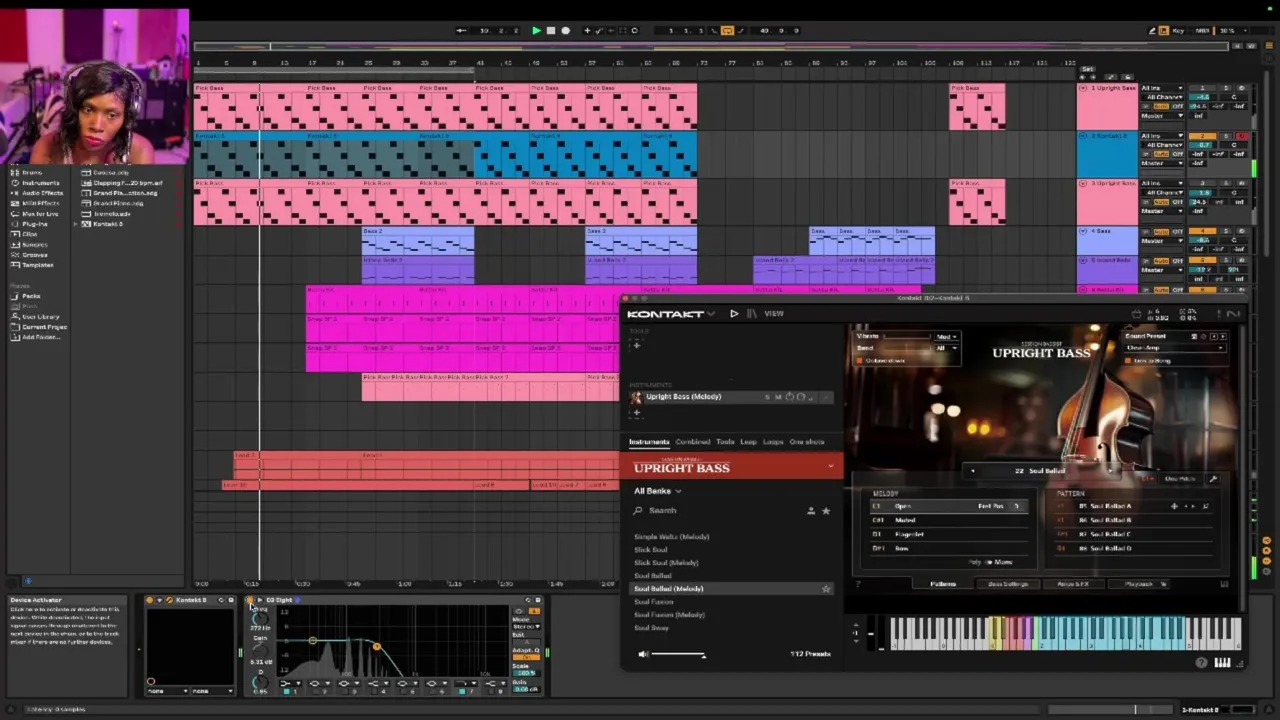This screenshot has height=720, width=1280.
Task: Open EQ Eight Stereo mode dropdown
Action: tap(525, 626)
